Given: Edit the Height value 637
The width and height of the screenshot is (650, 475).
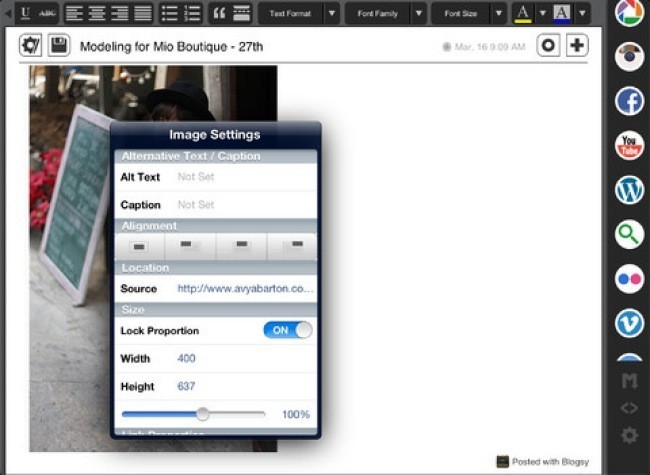Looking at the screenshot, I should tap(186, 386).
